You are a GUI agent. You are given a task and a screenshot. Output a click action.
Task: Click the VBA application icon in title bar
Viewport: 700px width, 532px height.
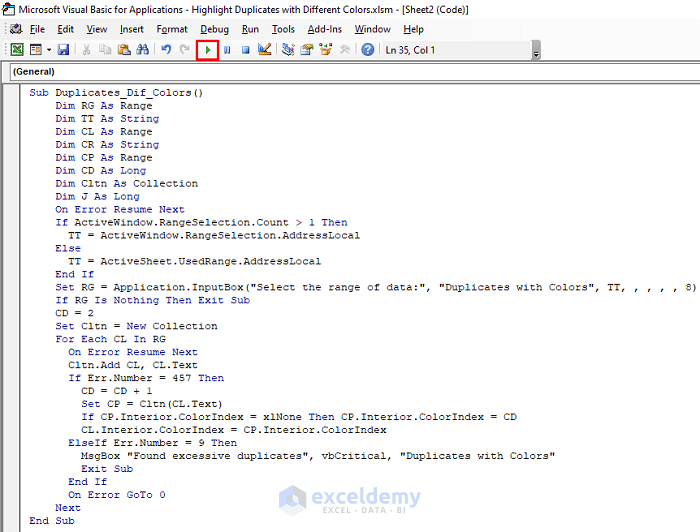pyautogui.click(x=8, y=9)
